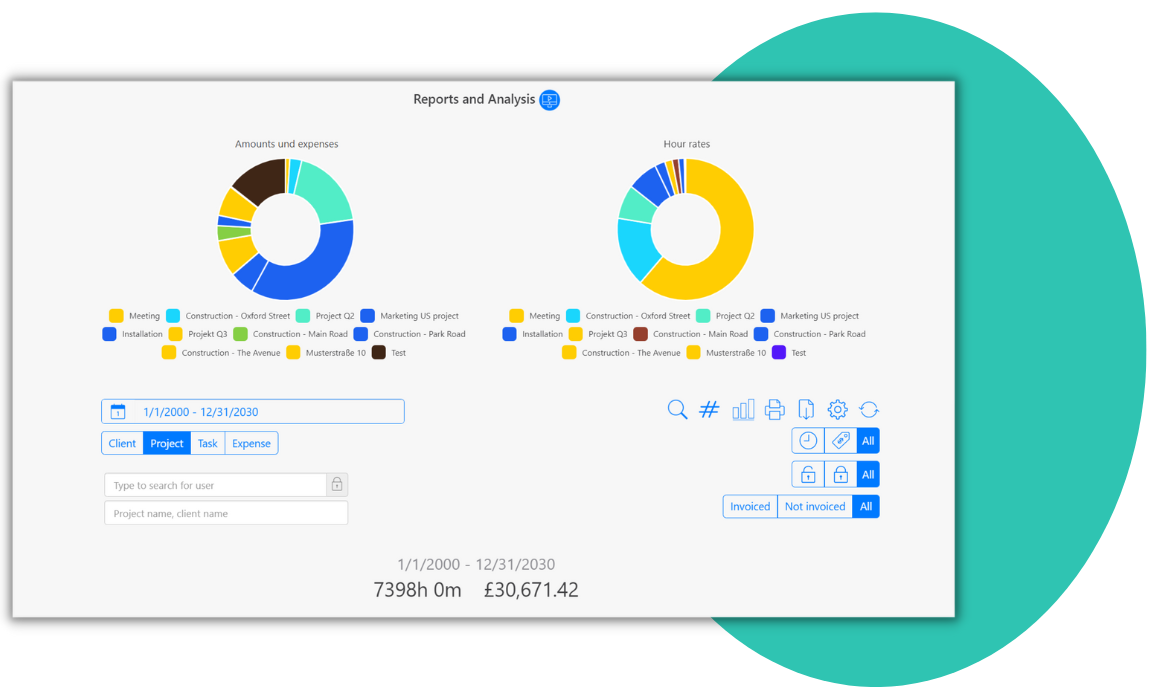Open the search magnifier icon
Image resolution: width=1162 pixels, height=692 pixels.
point(677,409)
